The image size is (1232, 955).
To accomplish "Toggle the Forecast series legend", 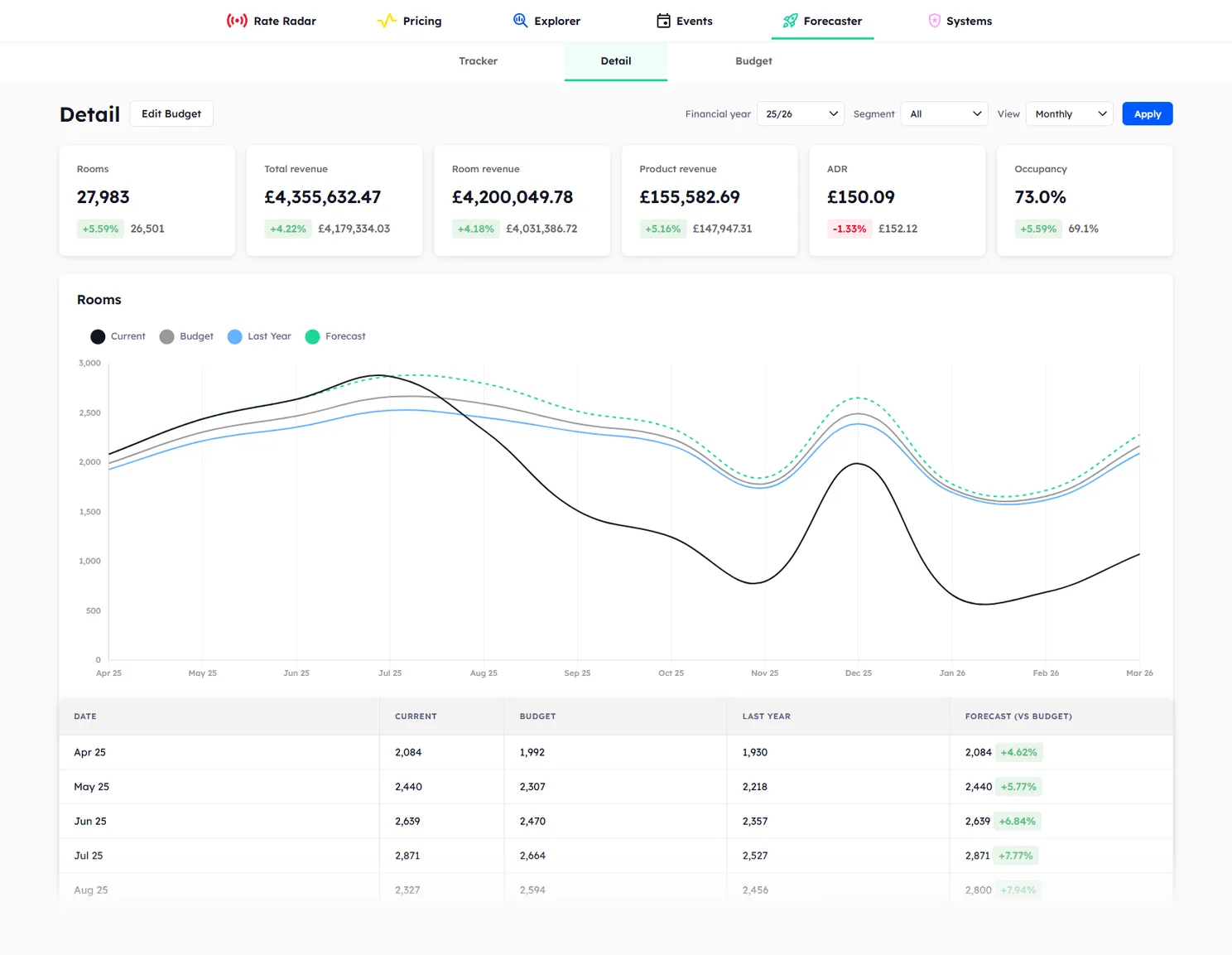I will click(x=335, y=336).
